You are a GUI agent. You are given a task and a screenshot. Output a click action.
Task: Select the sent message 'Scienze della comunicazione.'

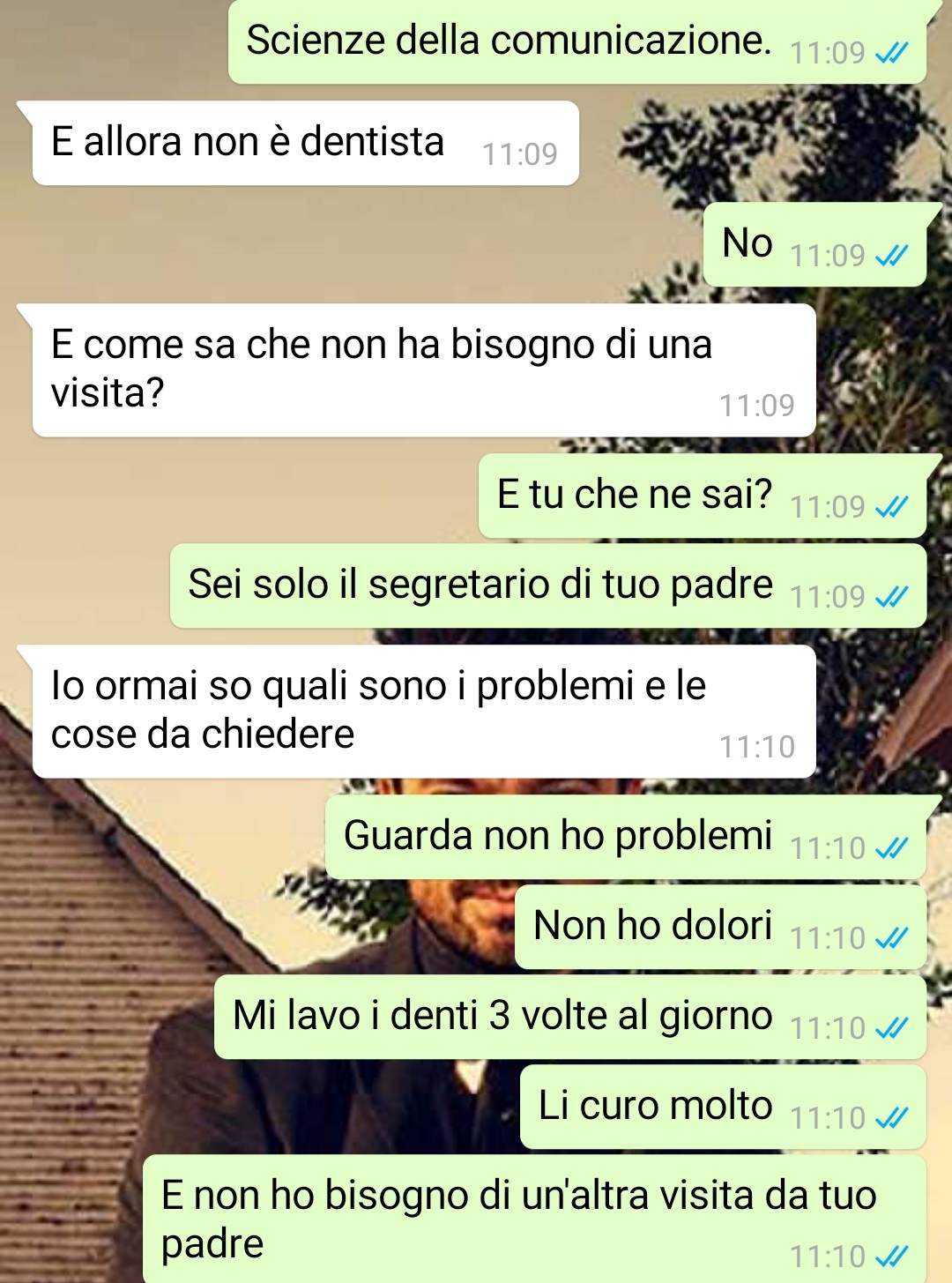click(x=577, y=41)
